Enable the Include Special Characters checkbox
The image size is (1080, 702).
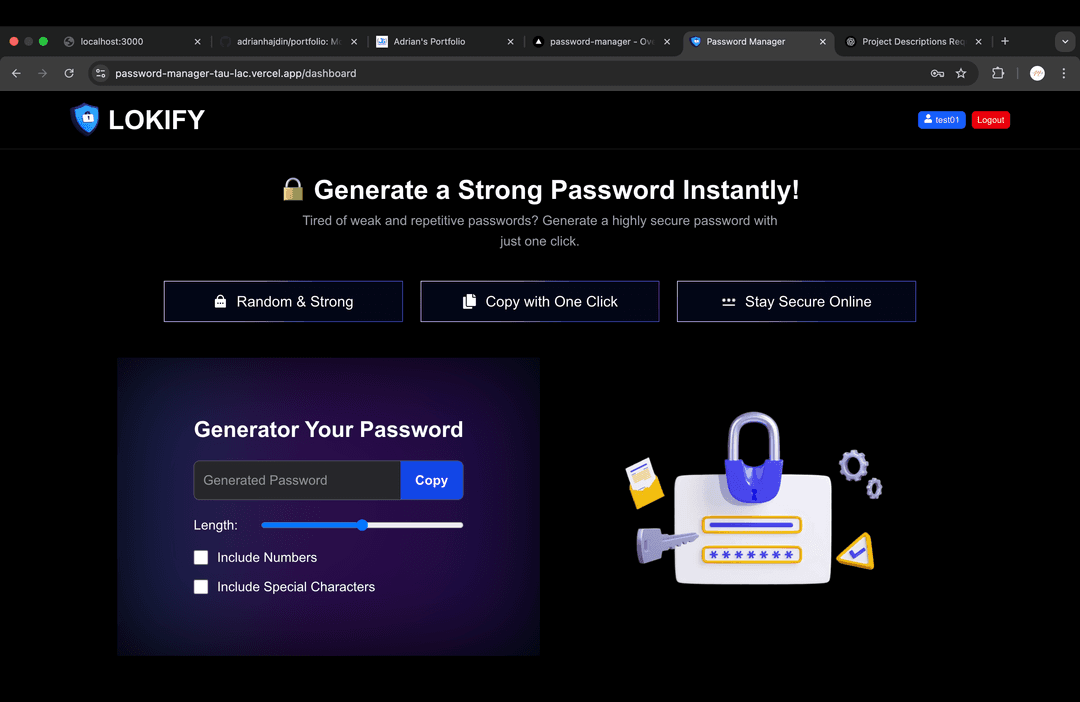(200, 587)
